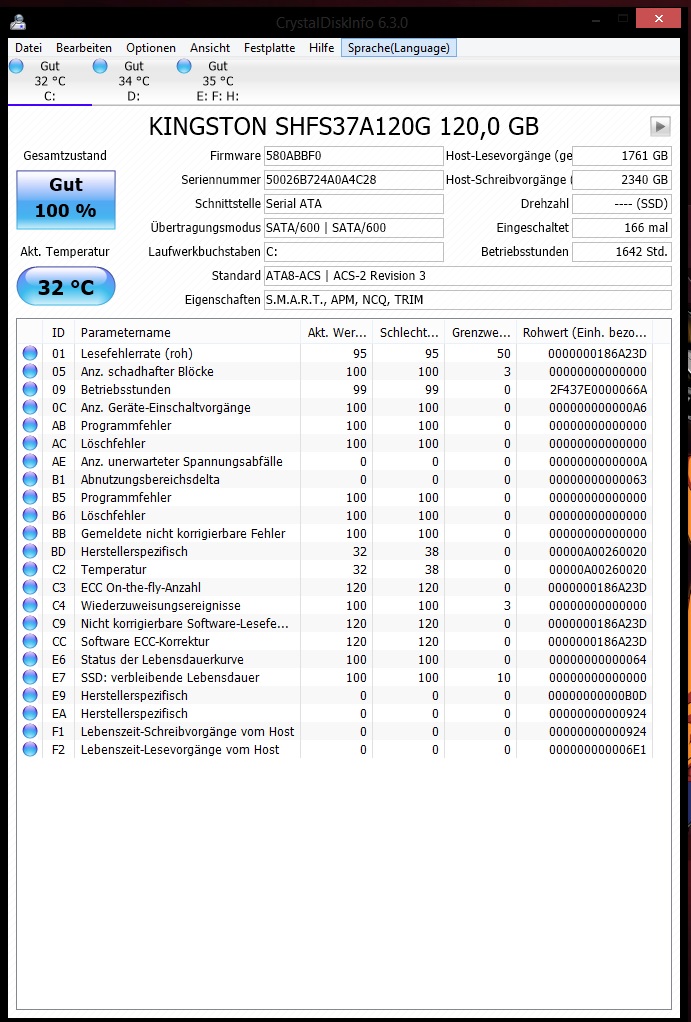Click raw value 000000000006E1
Image resolution: width=691 pixels, height=1022 pixels.
click(598, 750)
